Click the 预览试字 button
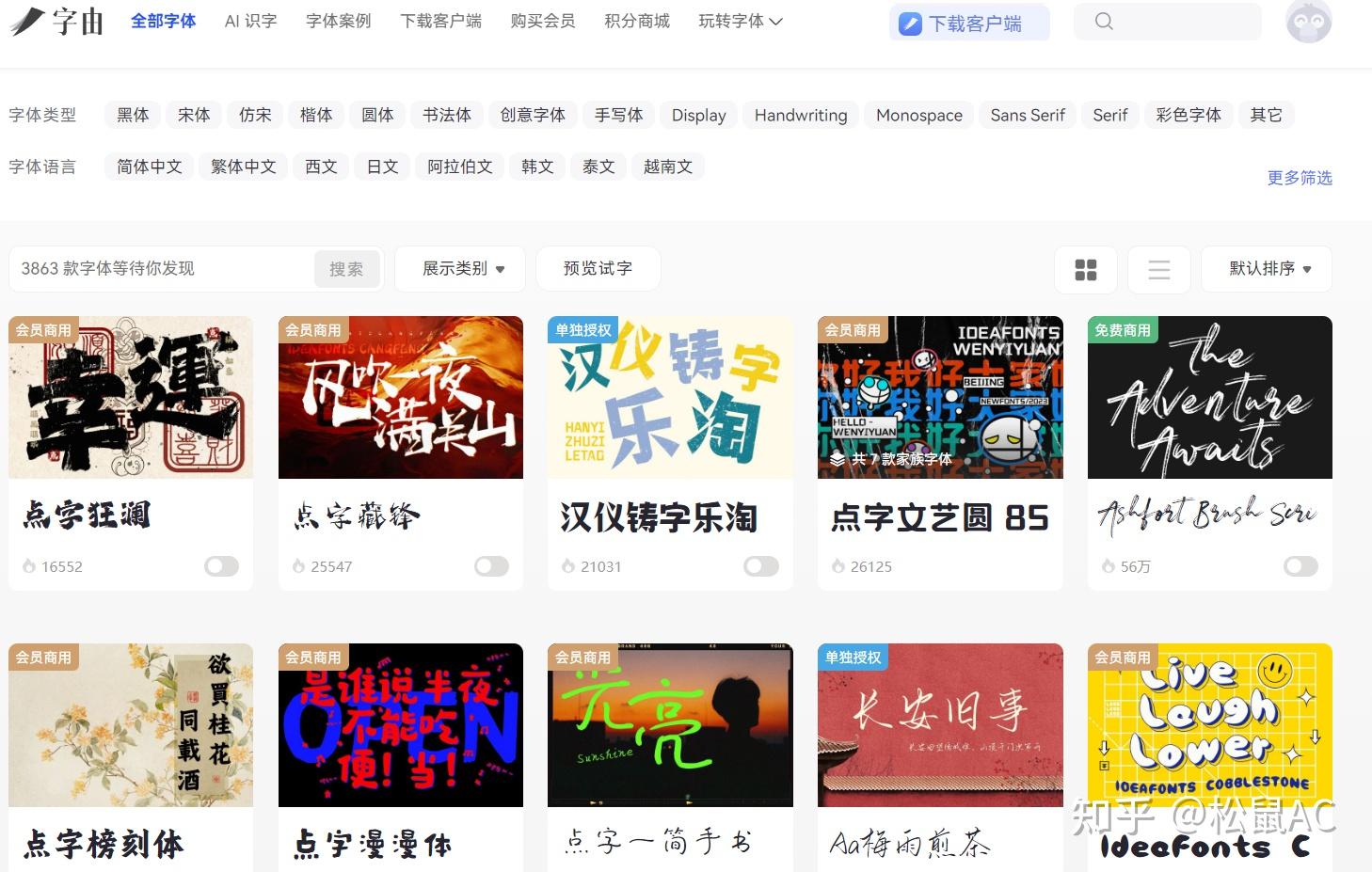 click(598, 269)
